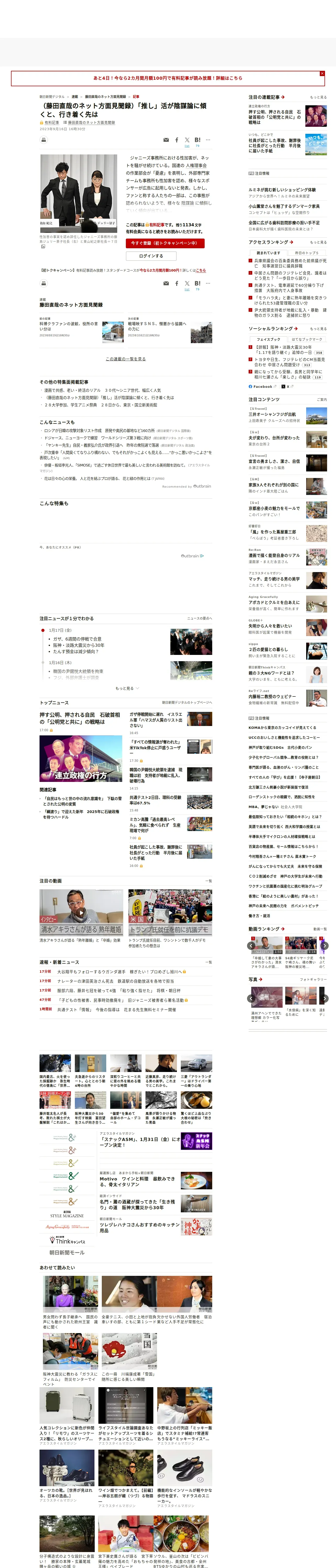Click もっと見る beside ソーシャルランキング
336x1568 pixels.
click(x=318, y=329)
